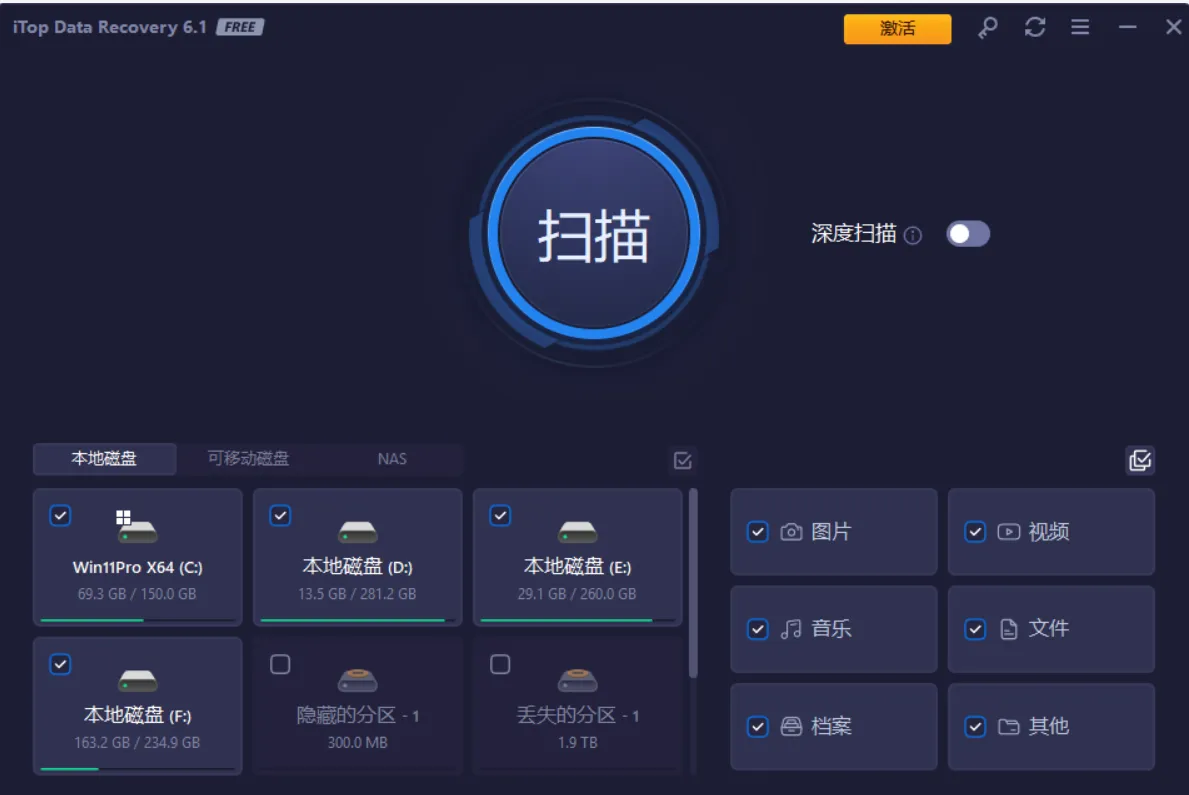1189x795 pixels.
Task: Uncheck the Win11Pro X64 (C:) drive checkbox
Action: click(x=60, y=516)
